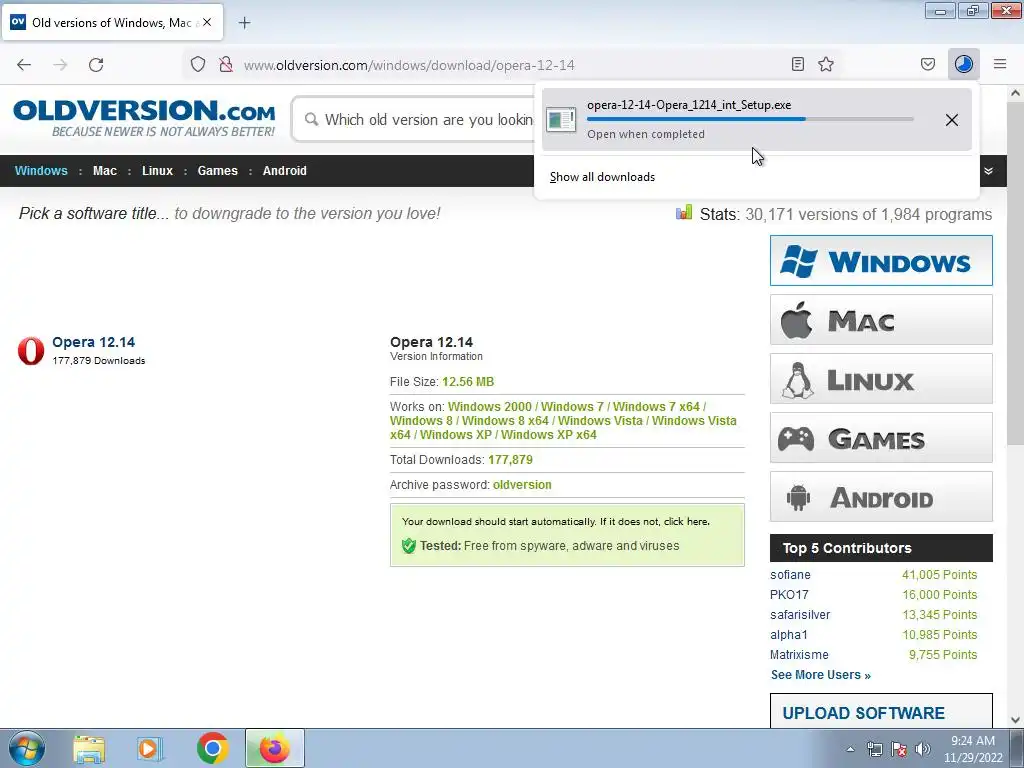Launch Windows Media Player from taskbar

pyautogui.click(x=150, y=748)
